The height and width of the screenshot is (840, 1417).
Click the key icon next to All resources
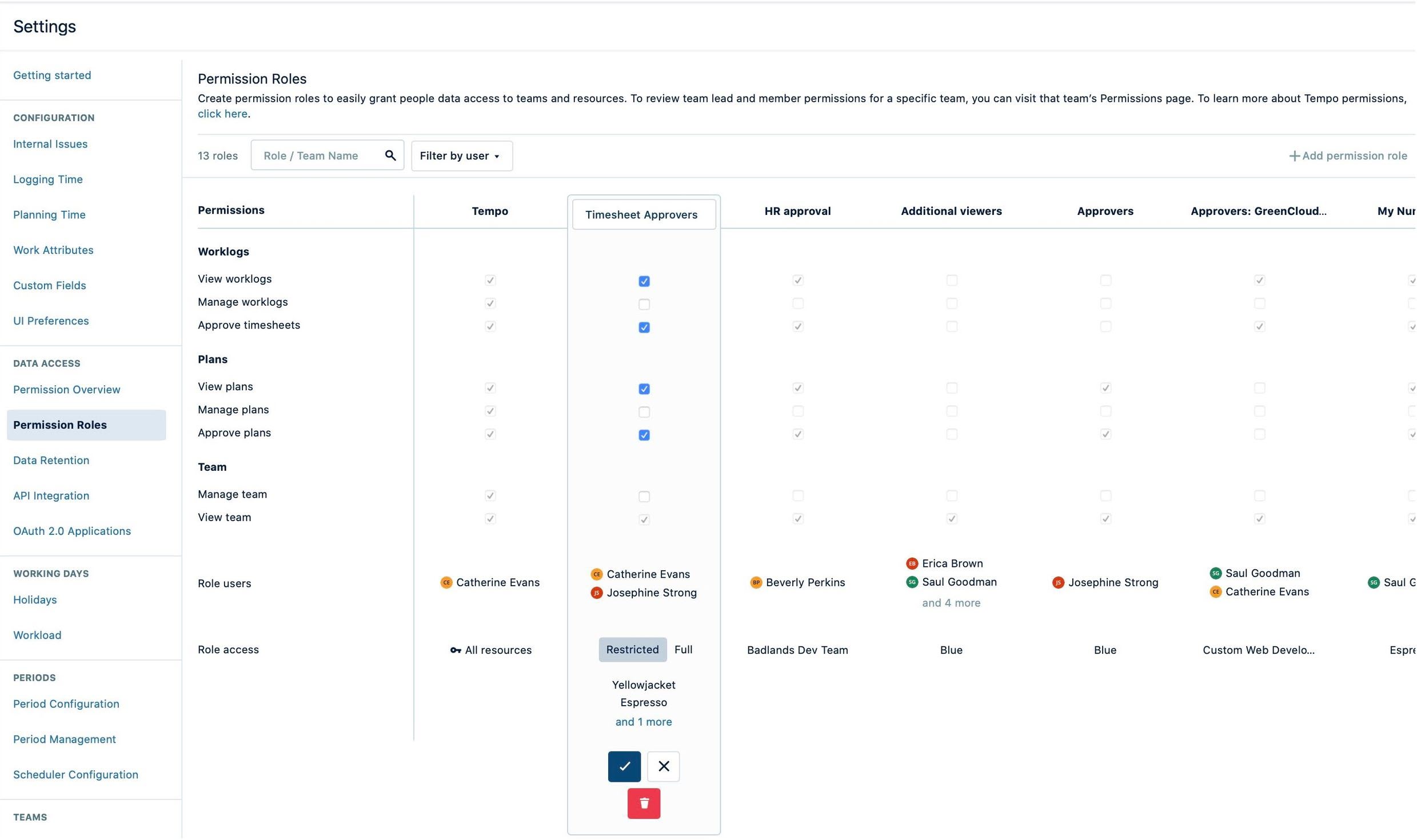coord(454,650)
